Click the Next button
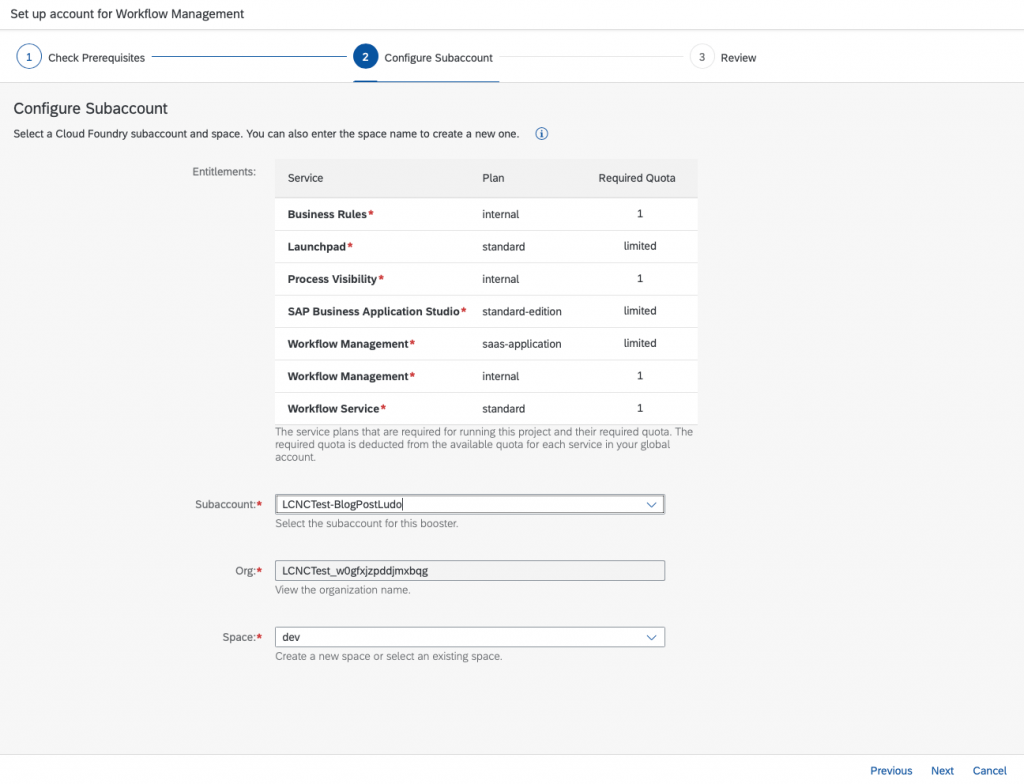1024x784 pixels. [942, 771]
